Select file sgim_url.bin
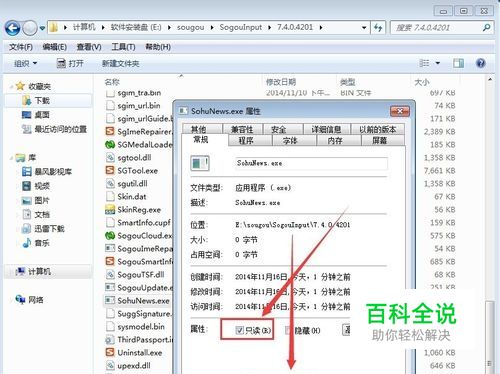This screenshot has height=374, width=500. point(139,106)
